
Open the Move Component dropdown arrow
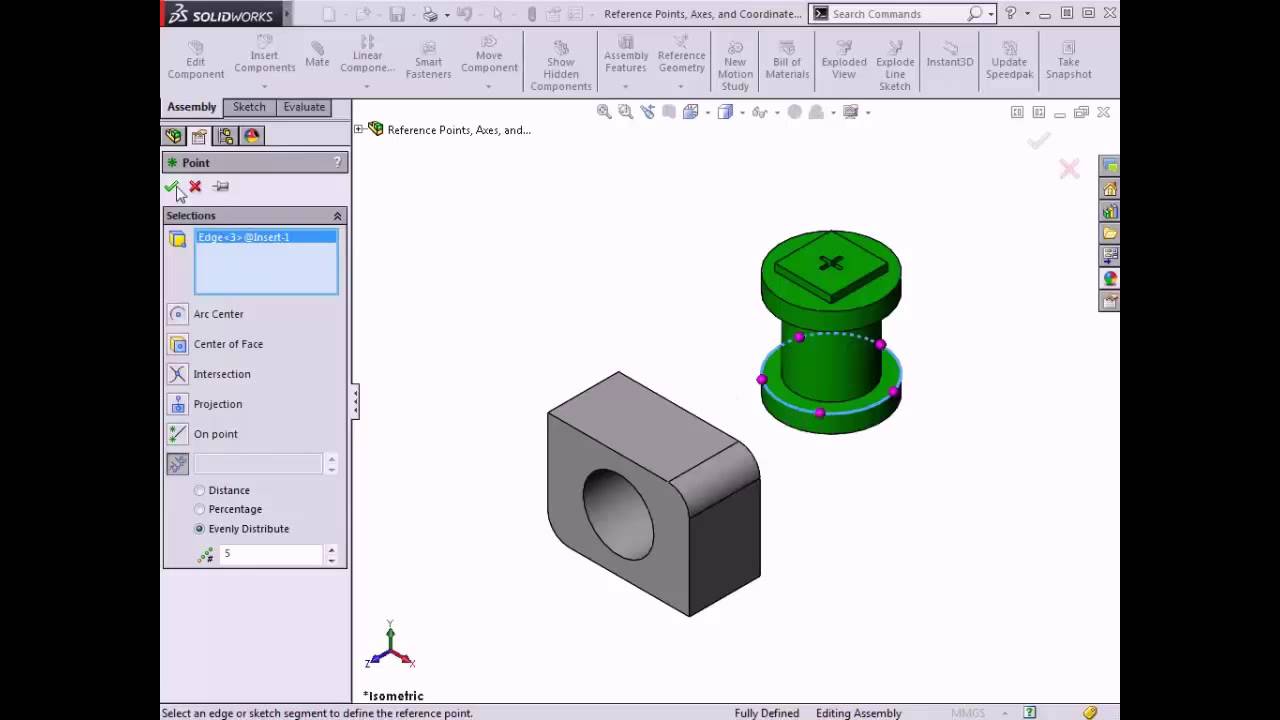(489, 86)
